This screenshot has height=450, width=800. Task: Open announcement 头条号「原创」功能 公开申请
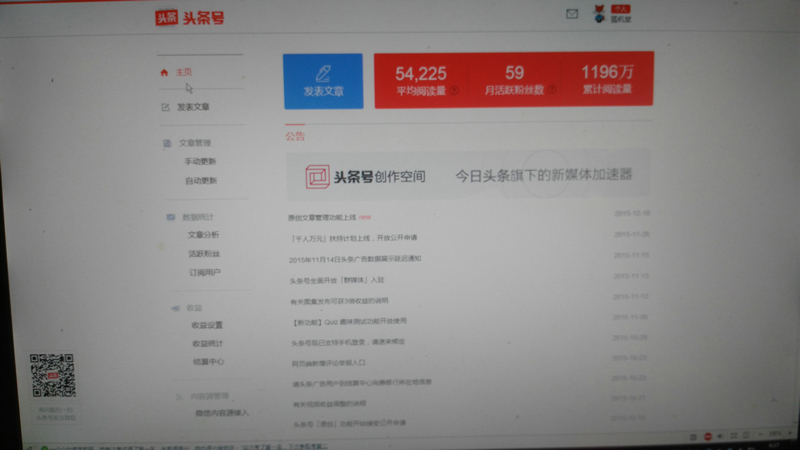(x=349, y=423)
